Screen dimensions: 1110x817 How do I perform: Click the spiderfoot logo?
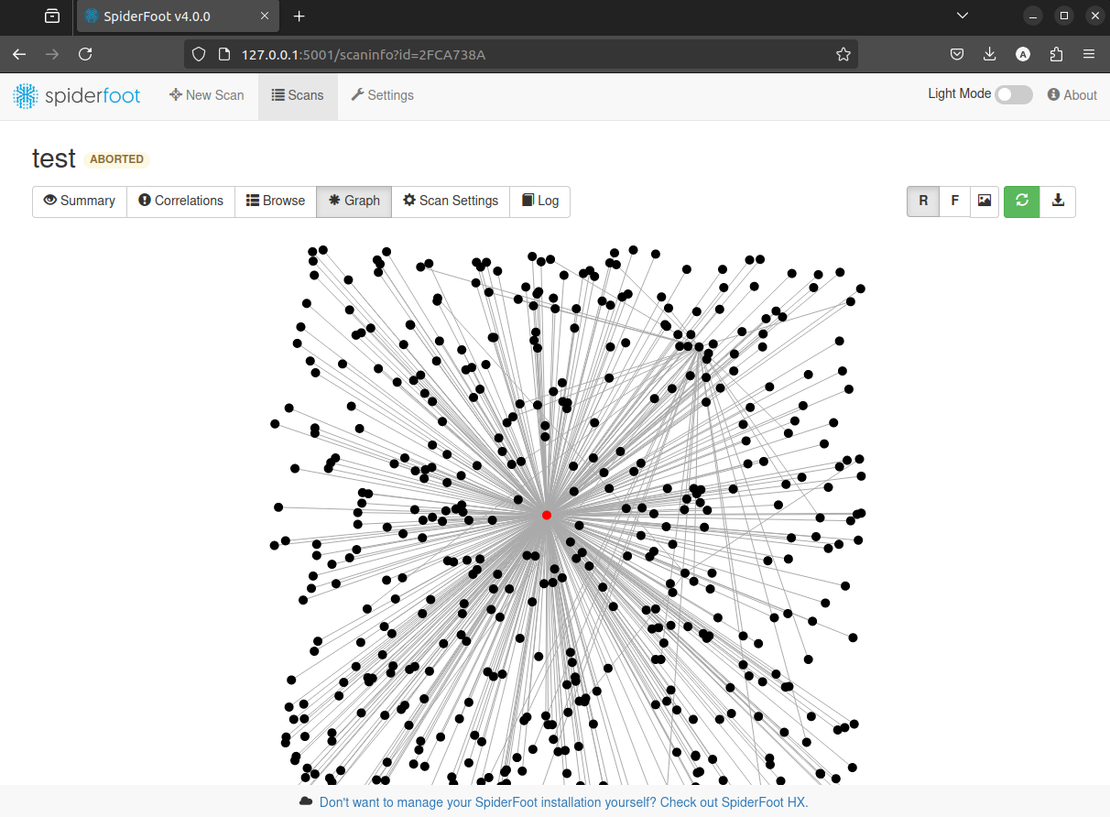point(76,96)
